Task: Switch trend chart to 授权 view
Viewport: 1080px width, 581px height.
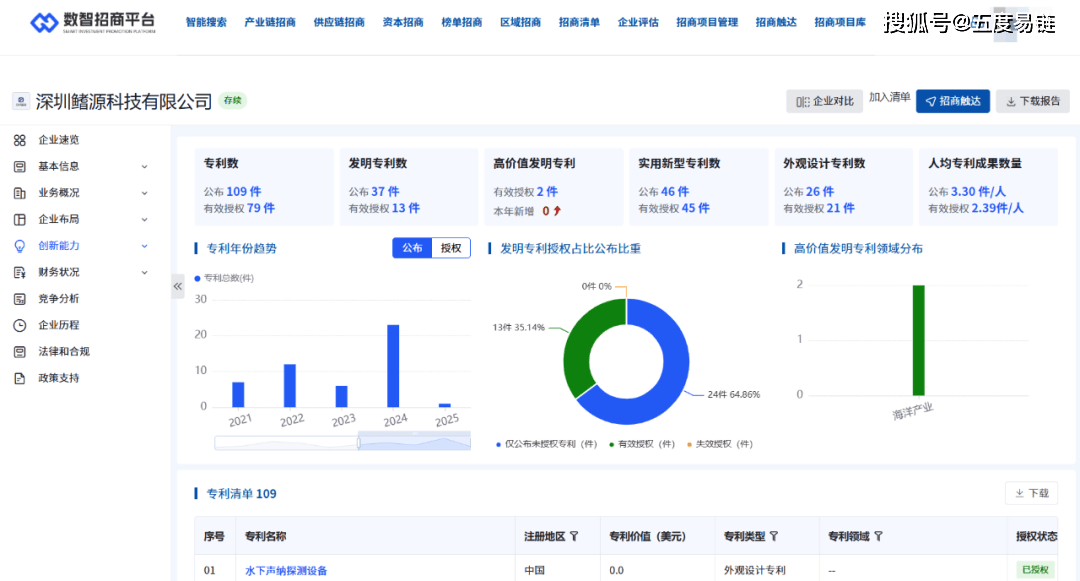Action: tap(451, 248)
